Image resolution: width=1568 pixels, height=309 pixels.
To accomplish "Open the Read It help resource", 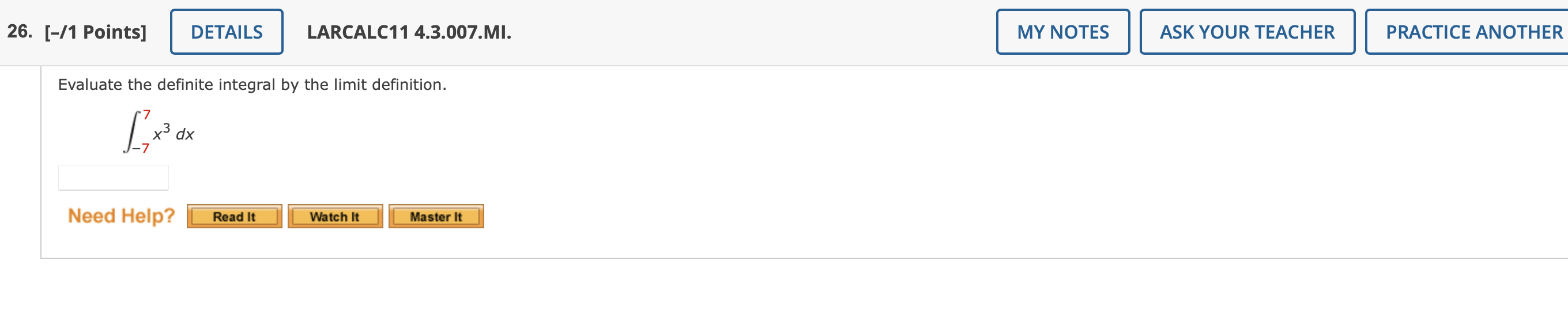I will point(235,217).
